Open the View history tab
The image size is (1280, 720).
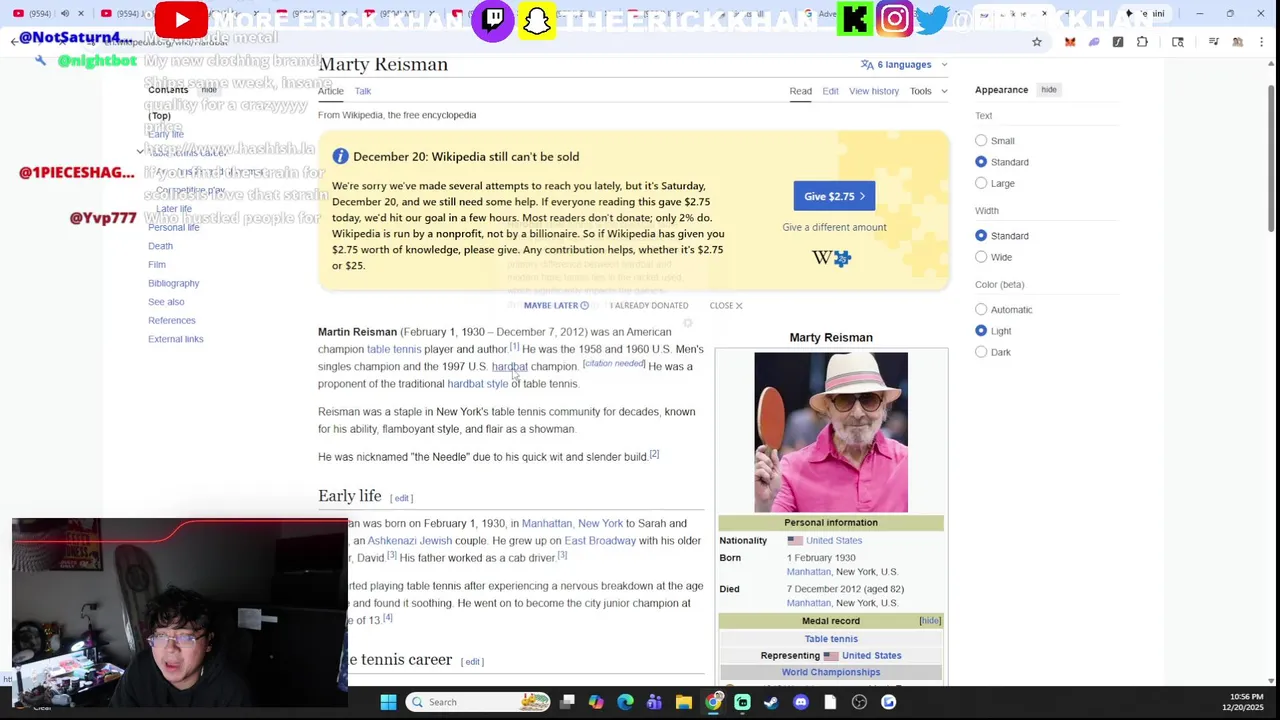click(874, 91)
